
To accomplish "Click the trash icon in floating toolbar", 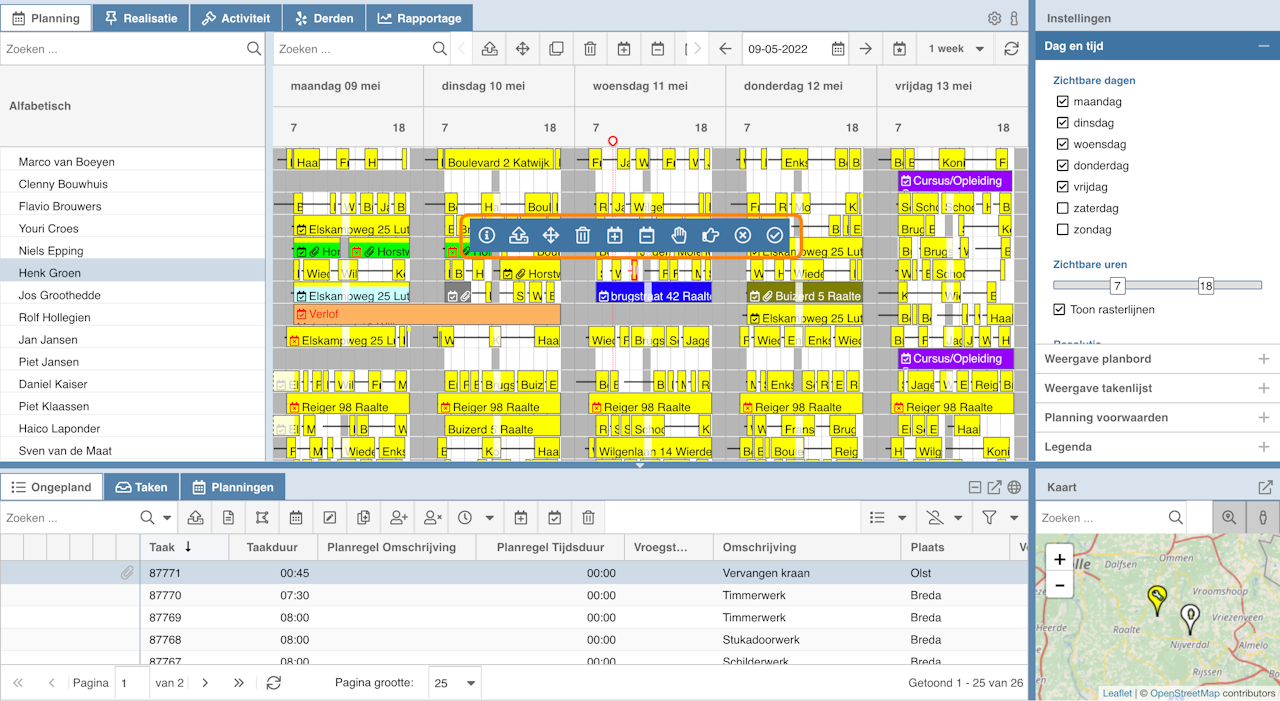I will click(x=583, y=235).
